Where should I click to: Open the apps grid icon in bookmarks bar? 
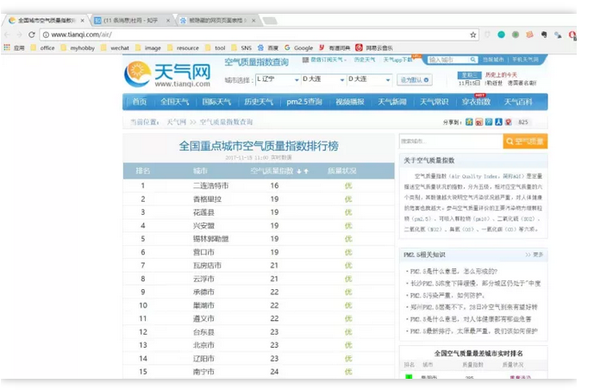pos(7,47)
